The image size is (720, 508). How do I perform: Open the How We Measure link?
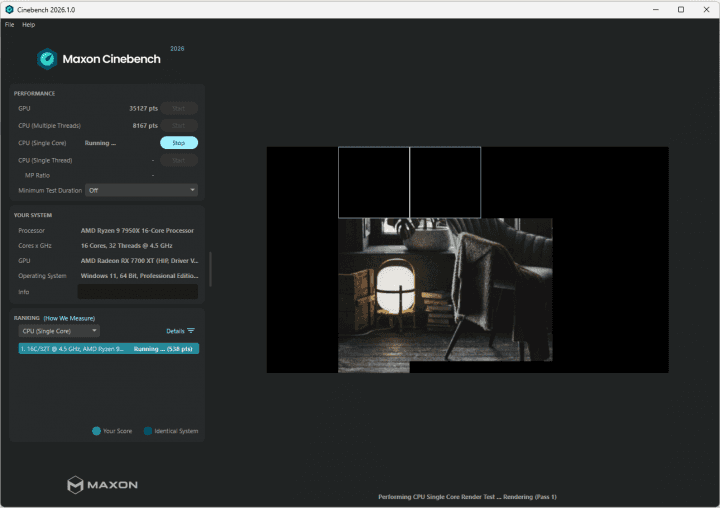69,318
